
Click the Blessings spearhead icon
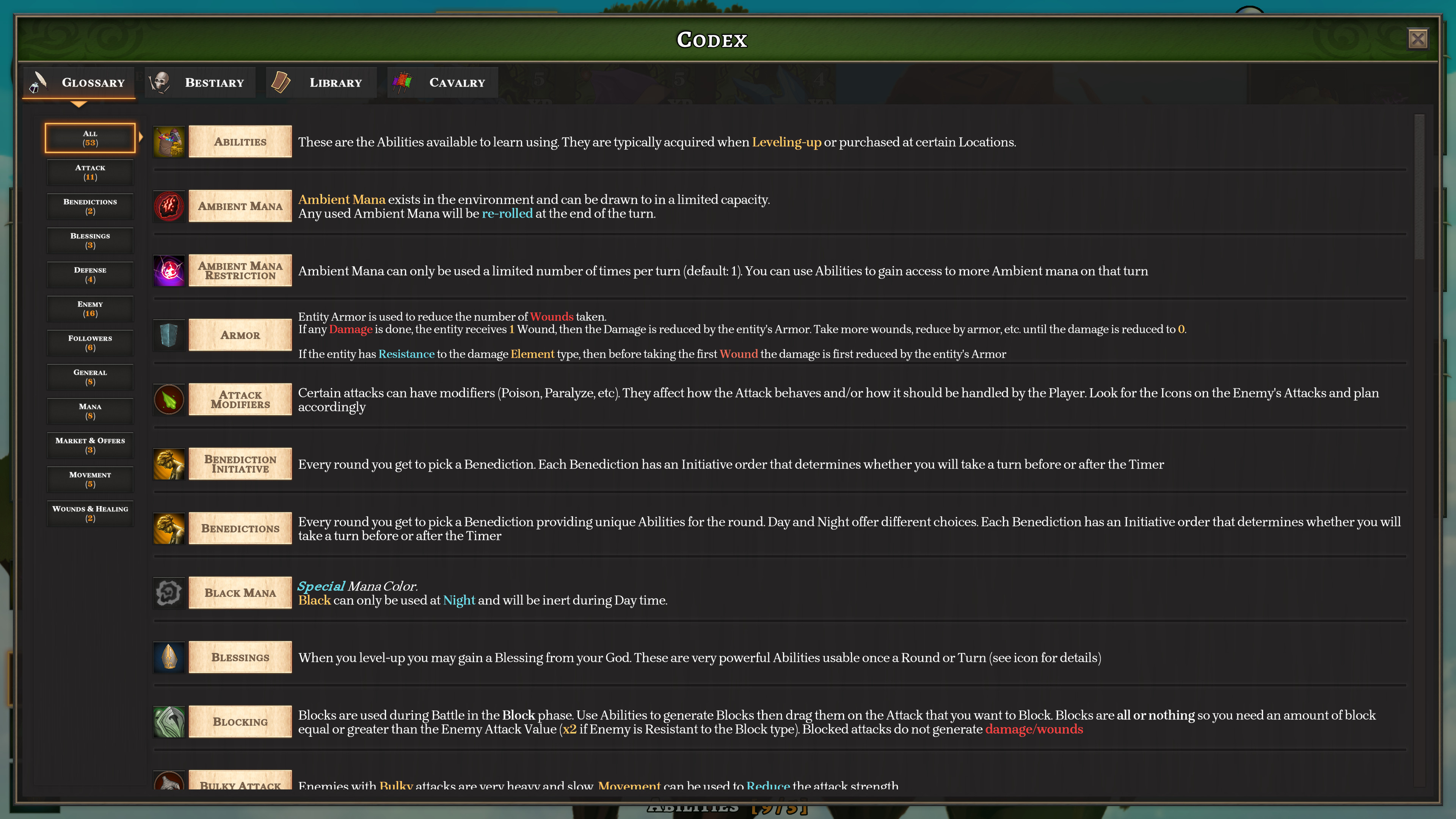(x=168, y=657)
